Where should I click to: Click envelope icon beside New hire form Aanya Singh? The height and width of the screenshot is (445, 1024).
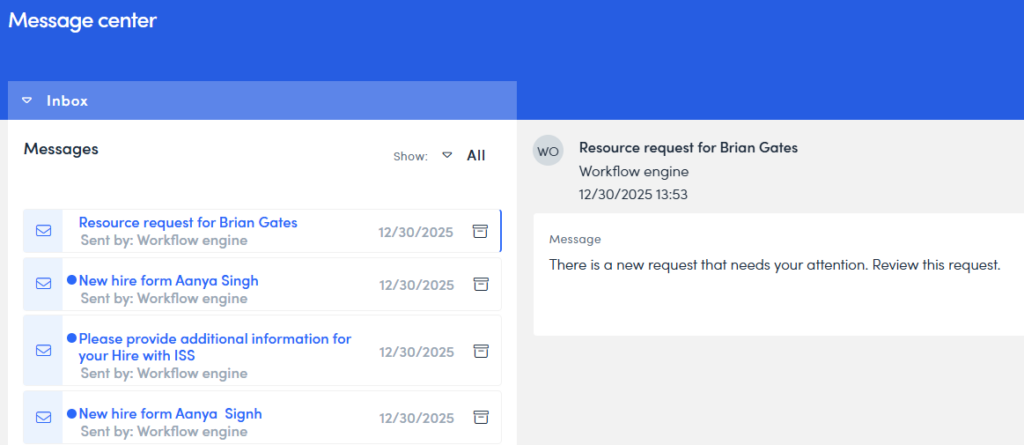click(43, 284)
